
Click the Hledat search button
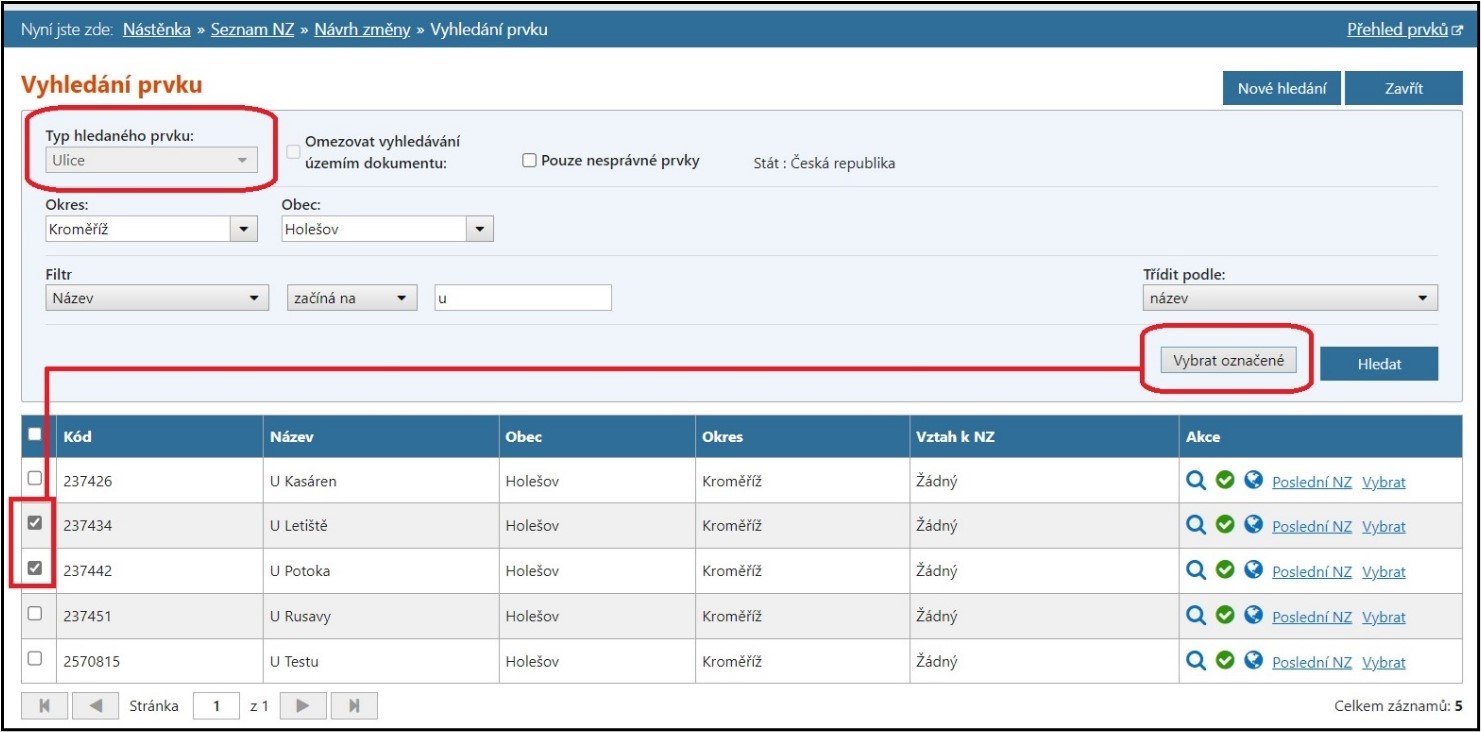pos(1378,365)
